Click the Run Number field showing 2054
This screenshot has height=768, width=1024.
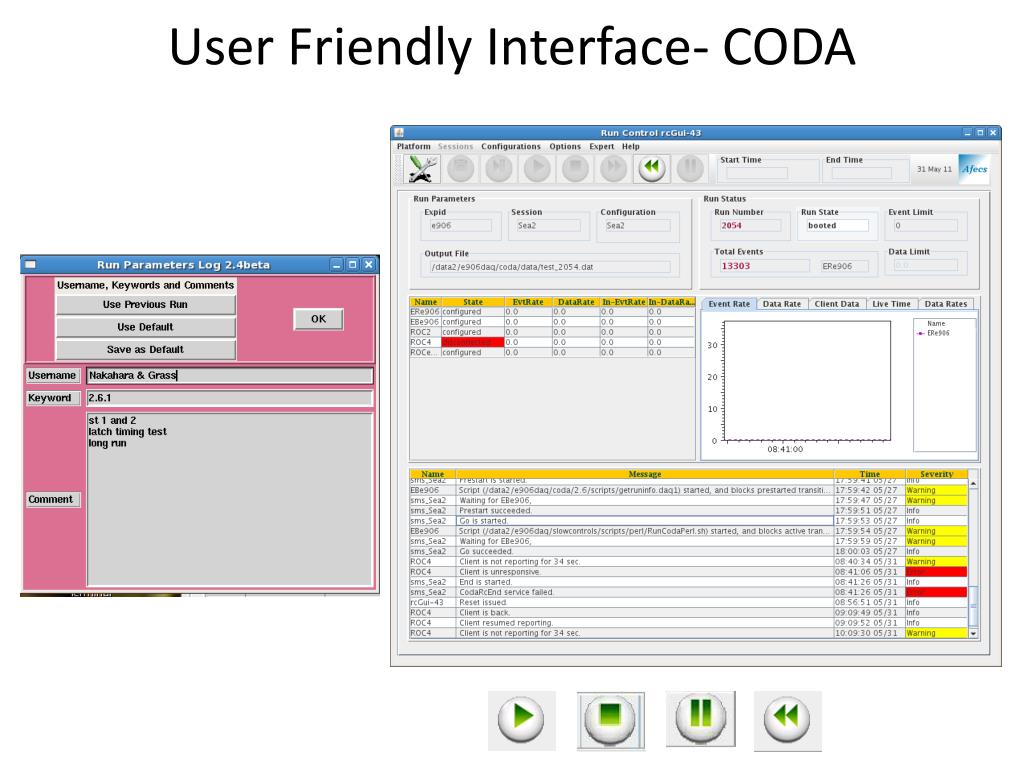pos(749,225)
